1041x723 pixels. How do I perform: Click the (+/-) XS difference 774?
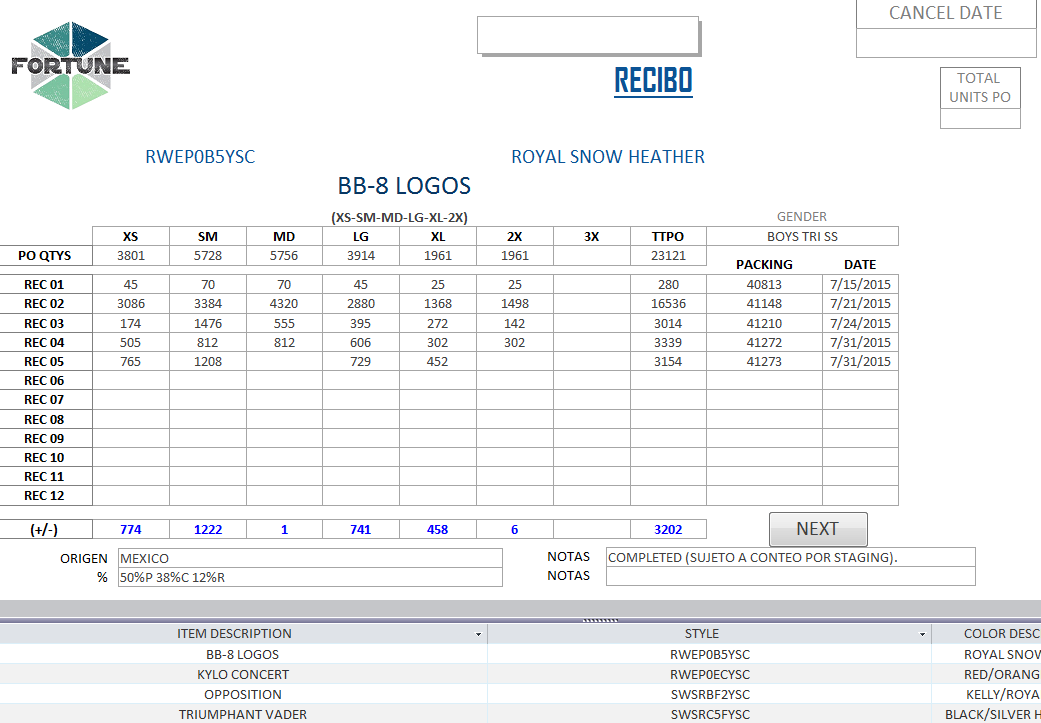[131, 529]
